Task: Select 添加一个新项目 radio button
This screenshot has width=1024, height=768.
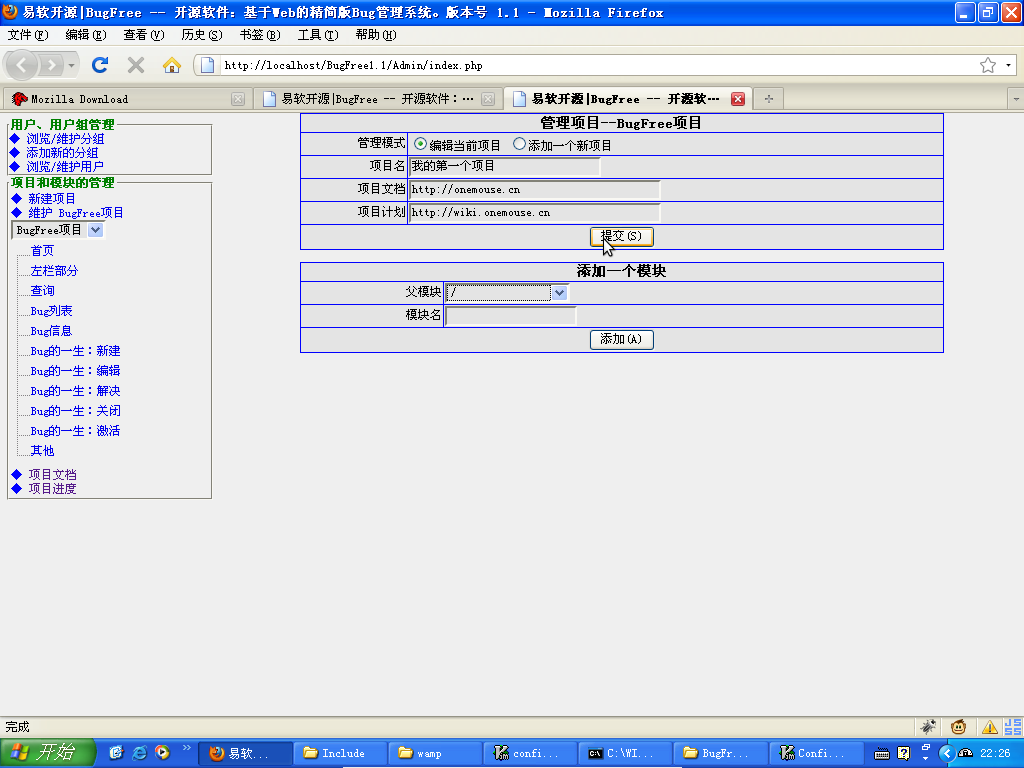Action: 519,144
